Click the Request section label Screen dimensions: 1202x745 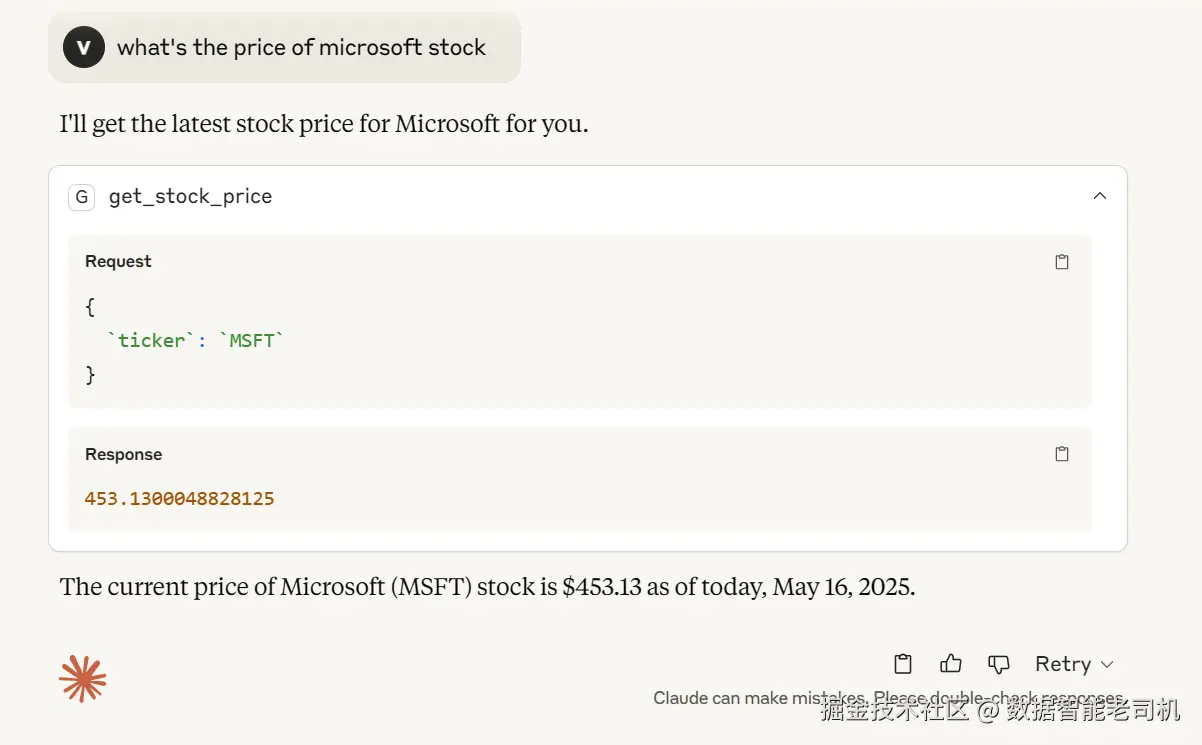[118, 262]
